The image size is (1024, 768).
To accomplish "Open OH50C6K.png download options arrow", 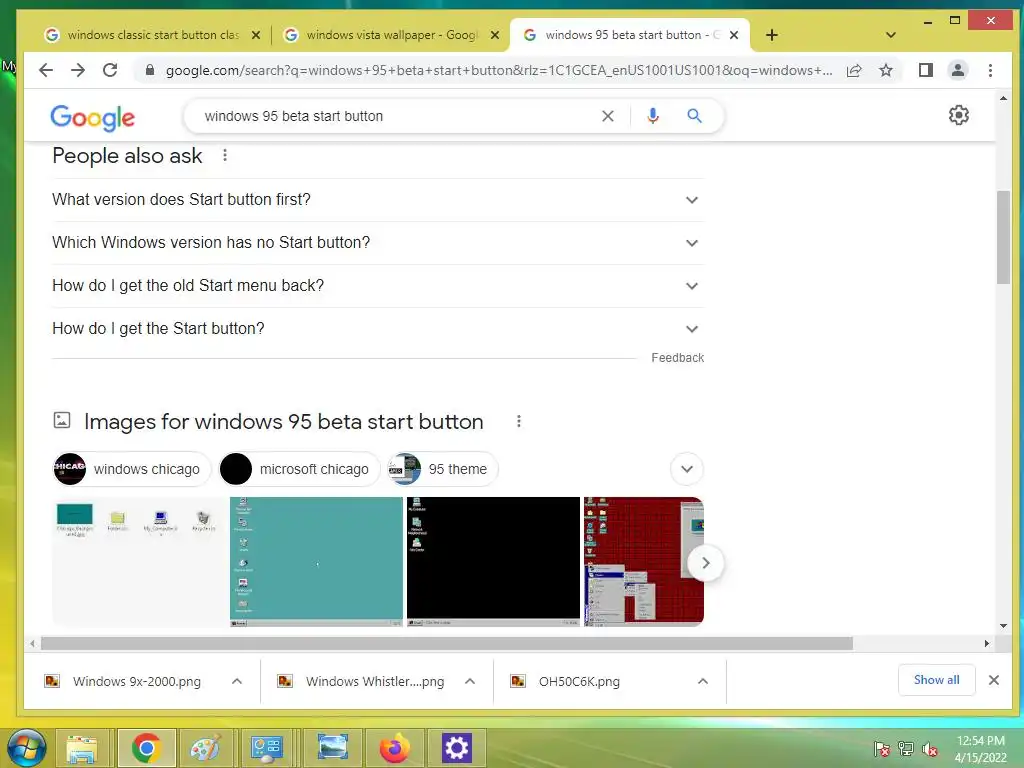I will [703, 681].
